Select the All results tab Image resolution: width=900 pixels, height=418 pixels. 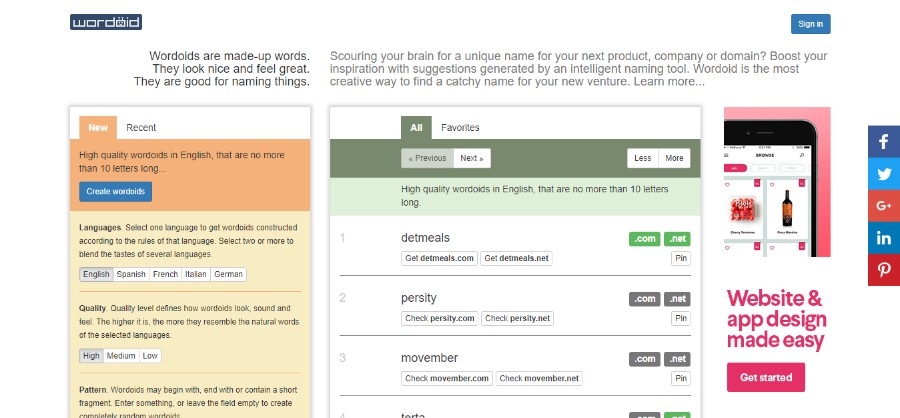pyautogui.click(x=416, y=127)
